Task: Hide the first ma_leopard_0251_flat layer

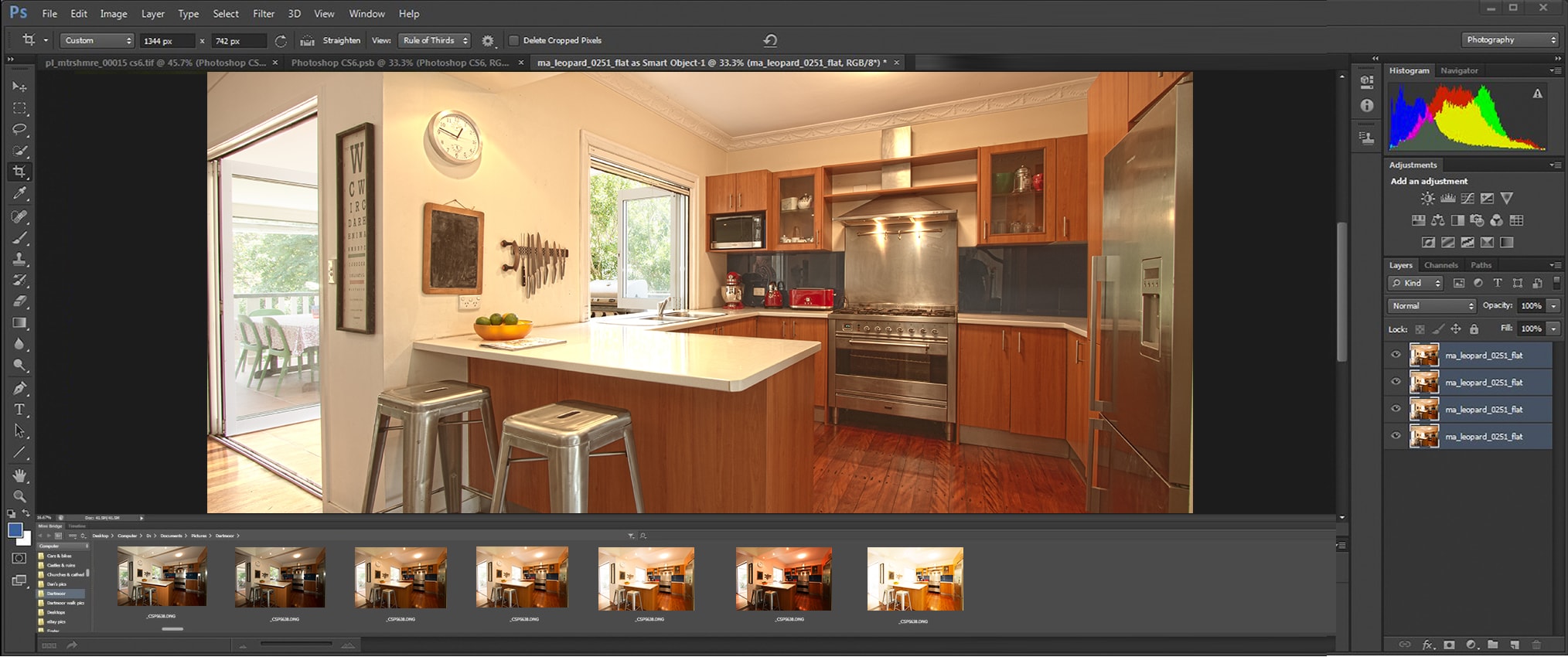Action: click(1396, 355)
